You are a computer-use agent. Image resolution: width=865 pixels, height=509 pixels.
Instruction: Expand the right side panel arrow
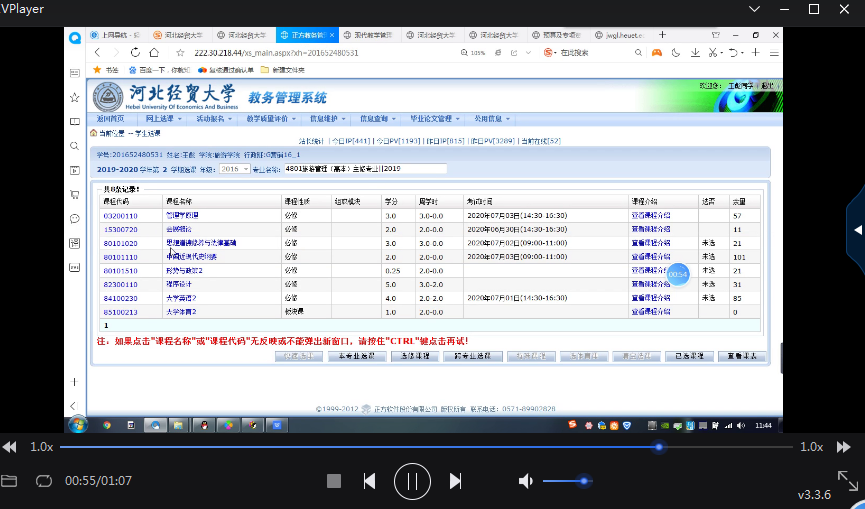point(857,230)
